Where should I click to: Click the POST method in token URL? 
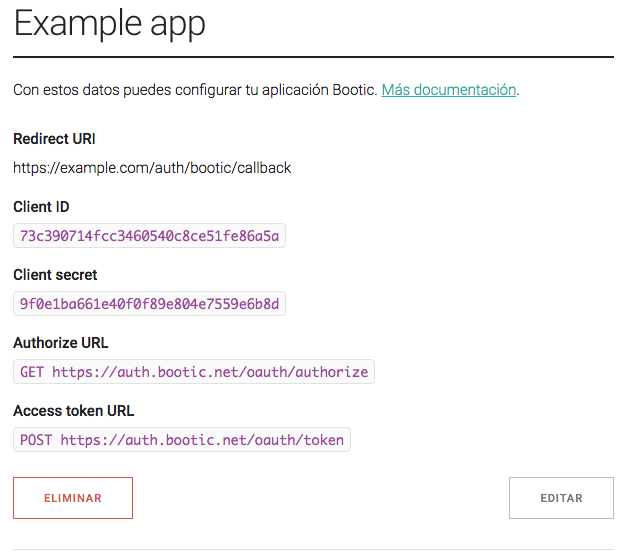(36, 440)
